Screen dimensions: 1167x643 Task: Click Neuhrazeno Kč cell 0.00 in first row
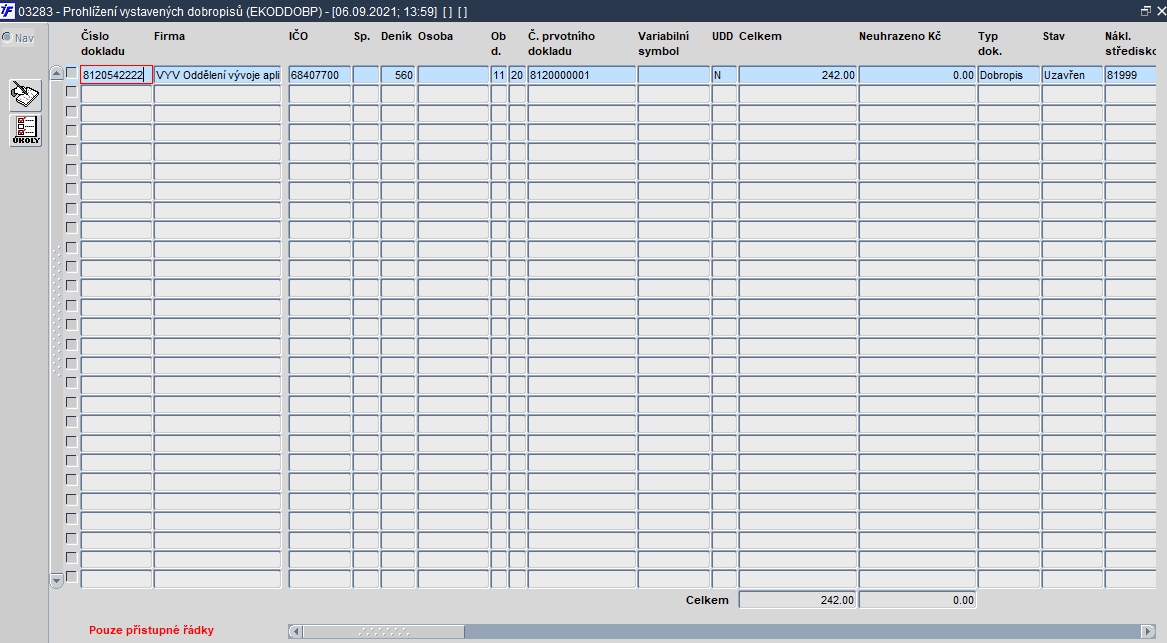(x=917, y=74)
